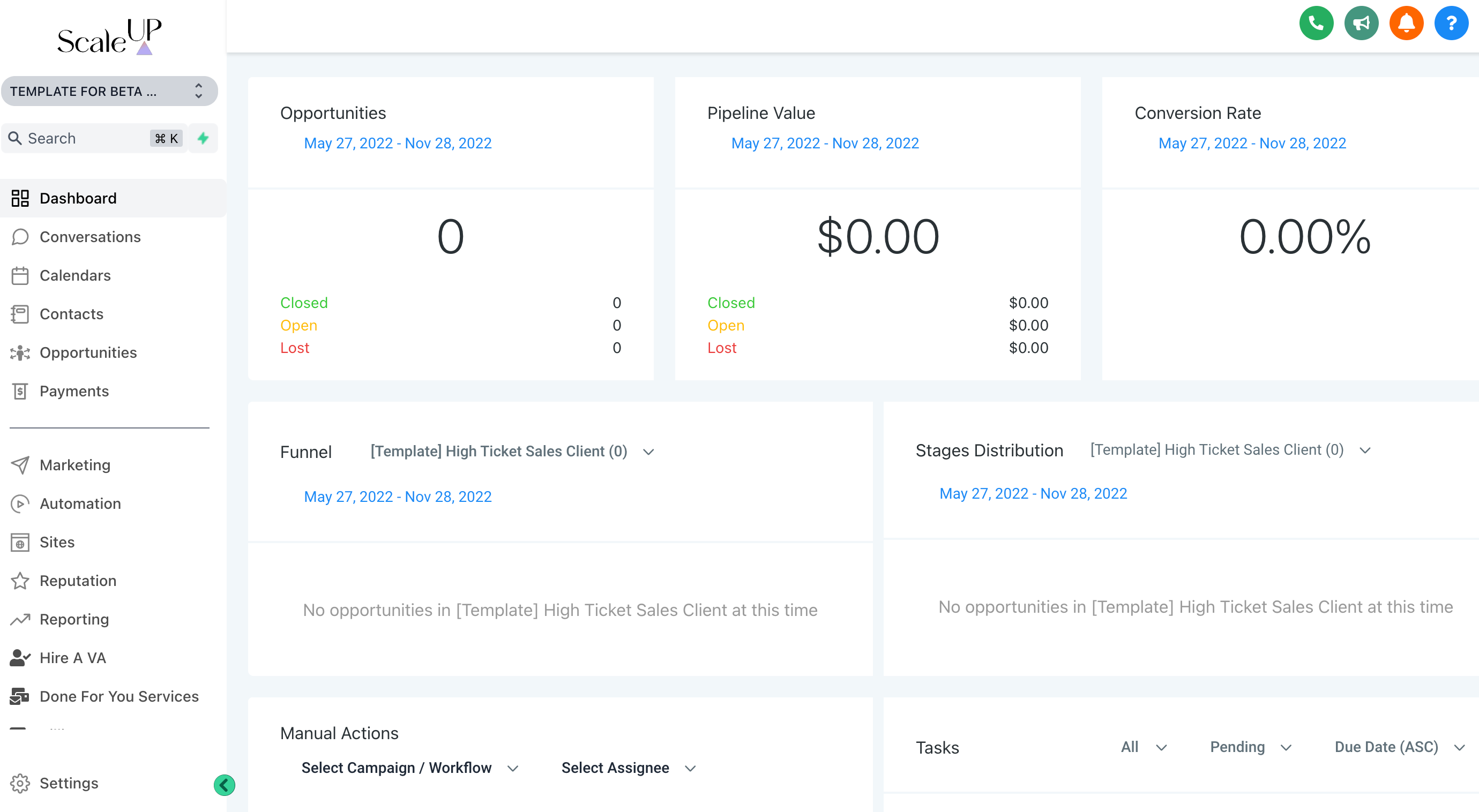Viewport: 1479px width, 812px height.
Task: Open Tasks All filter dropdown
Action: 1144,747
